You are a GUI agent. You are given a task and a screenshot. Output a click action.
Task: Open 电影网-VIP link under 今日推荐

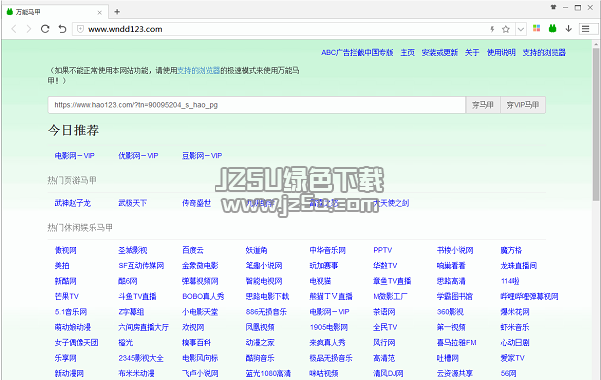(x=74, y=156)
